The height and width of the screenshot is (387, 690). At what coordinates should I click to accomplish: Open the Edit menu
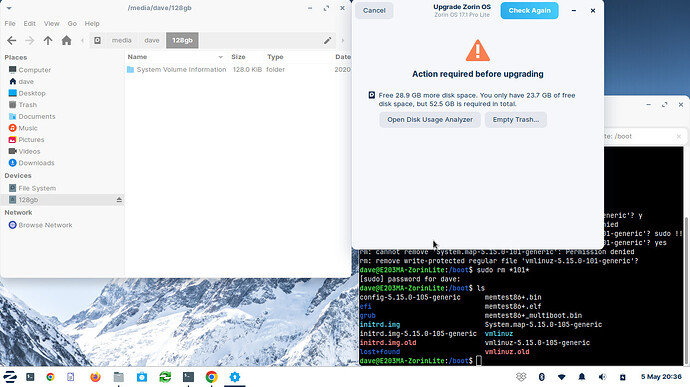(x=29, y=23)
